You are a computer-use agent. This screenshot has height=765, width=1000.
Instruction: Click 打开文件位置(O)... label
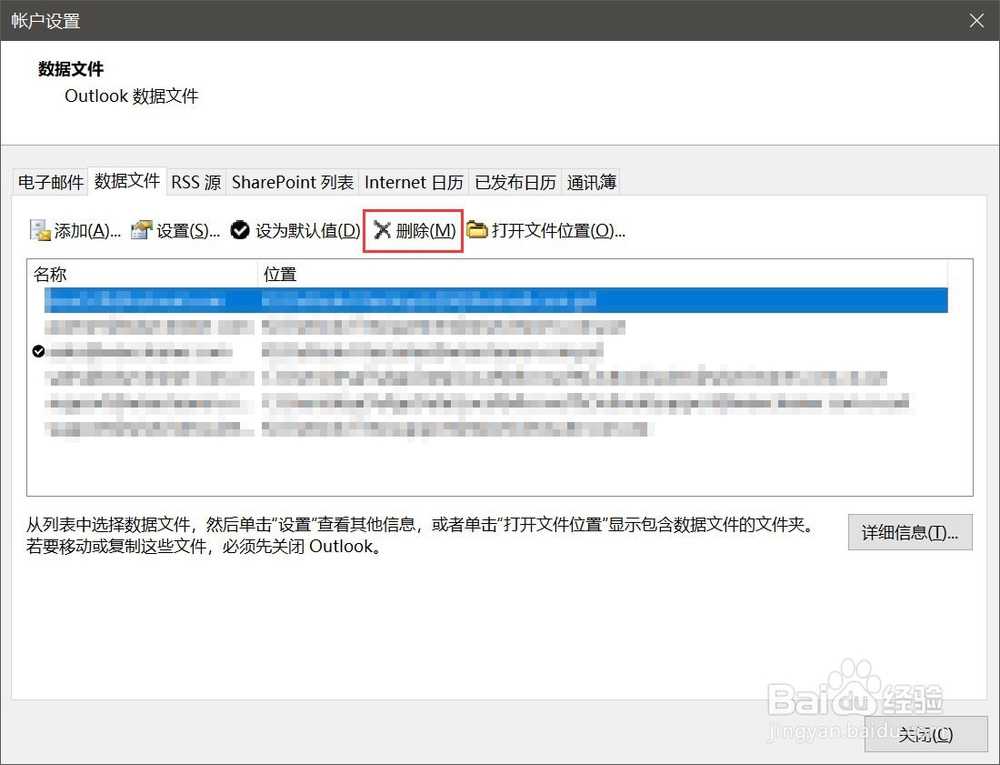coord(558,231)
